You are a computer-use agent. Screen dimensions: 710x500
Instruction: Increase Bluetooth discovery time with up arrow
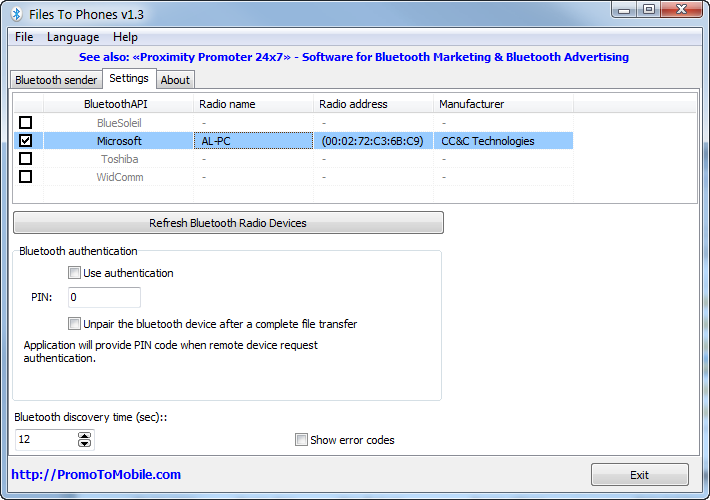pos(84,436)
